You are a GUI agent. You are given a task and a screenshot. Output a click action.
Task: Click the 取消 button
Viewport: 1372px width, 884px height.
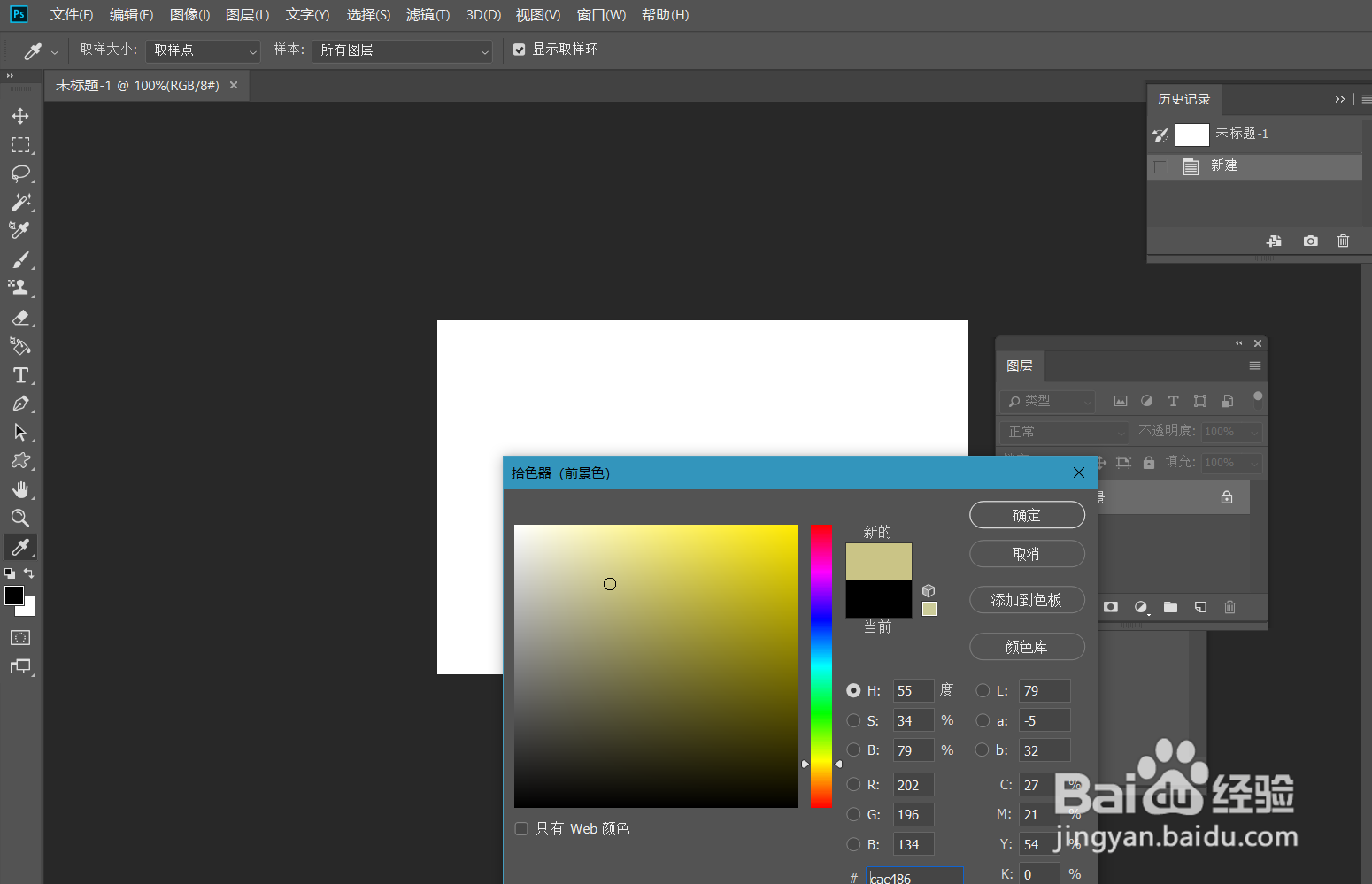click(1027, 554)
